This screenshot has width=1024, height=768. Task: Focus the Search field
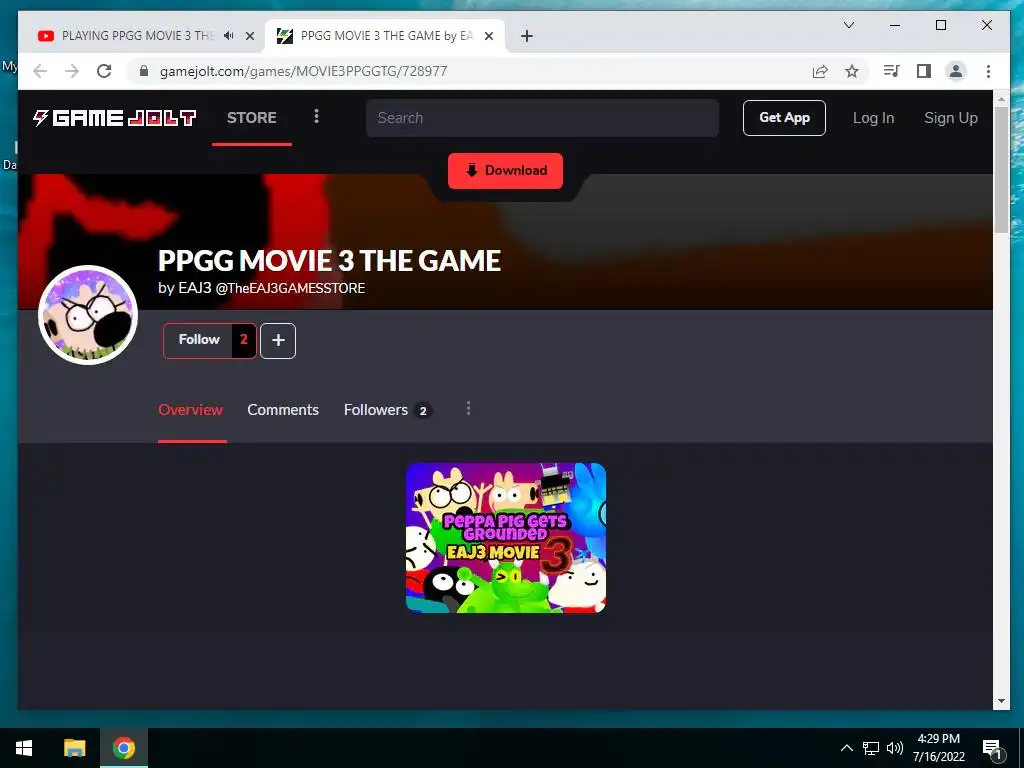click(x=542, y=118)
